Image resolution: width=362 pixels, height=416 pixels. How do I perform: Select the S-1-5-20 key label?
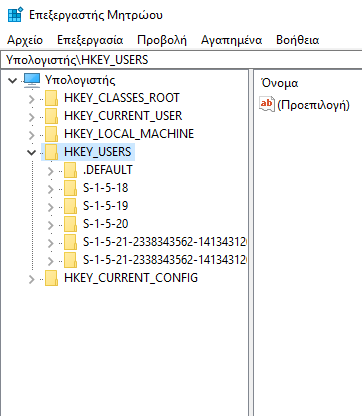coord(105,224)
